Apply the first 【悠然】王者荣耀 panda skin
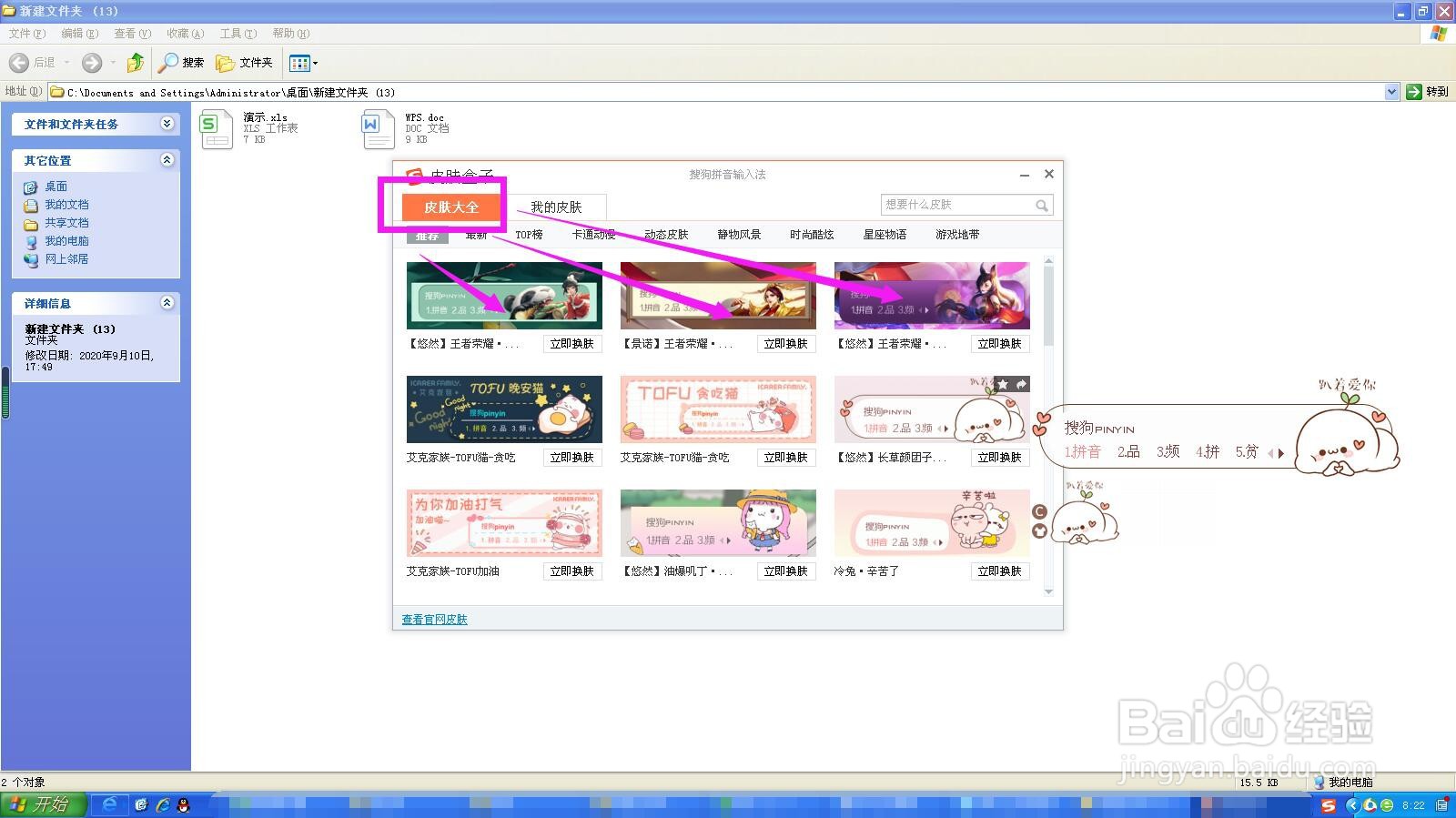The height and width of the screenshot is (818, 1456). click(572, 344)
